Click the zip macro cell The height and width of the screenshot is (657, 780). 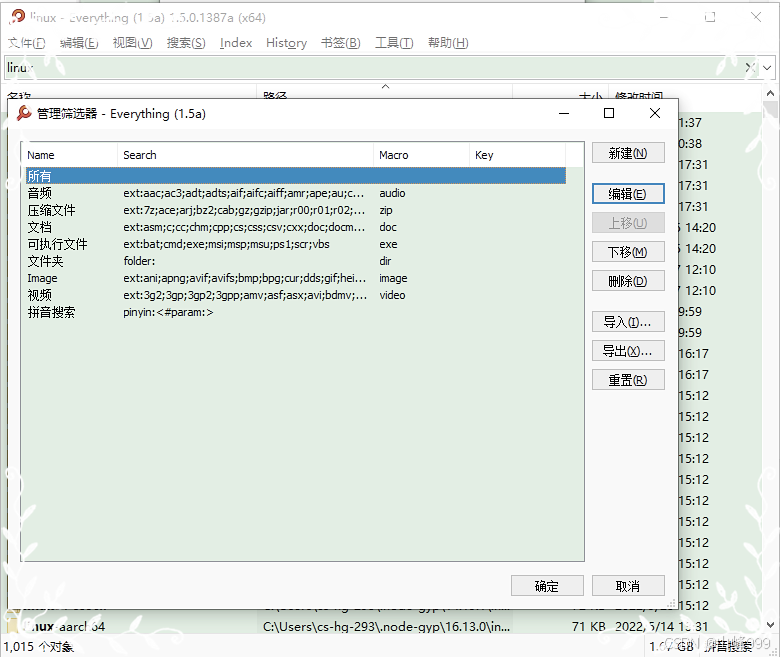[386, 210]
